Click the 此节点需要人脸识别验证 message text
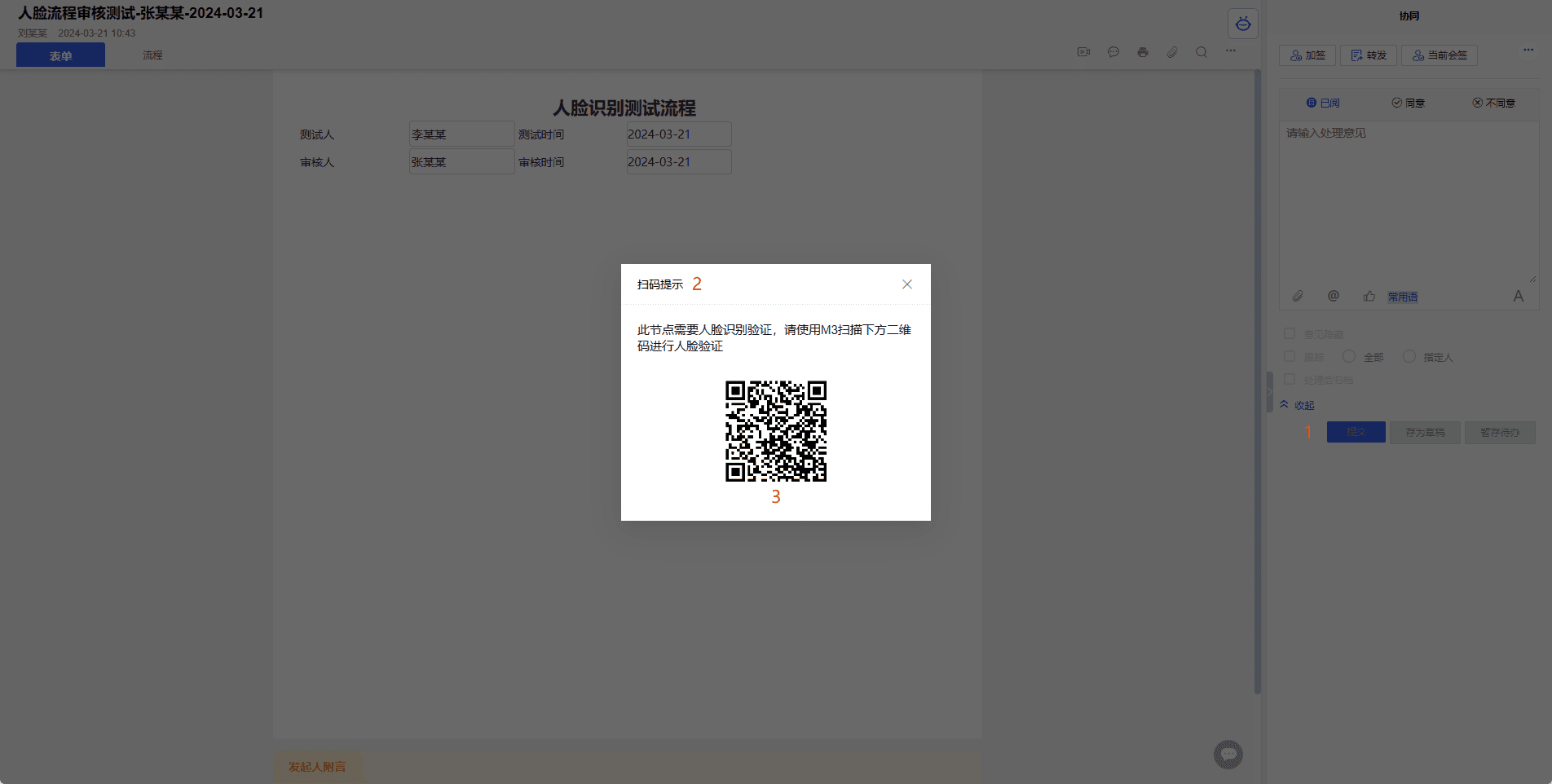 774,338
